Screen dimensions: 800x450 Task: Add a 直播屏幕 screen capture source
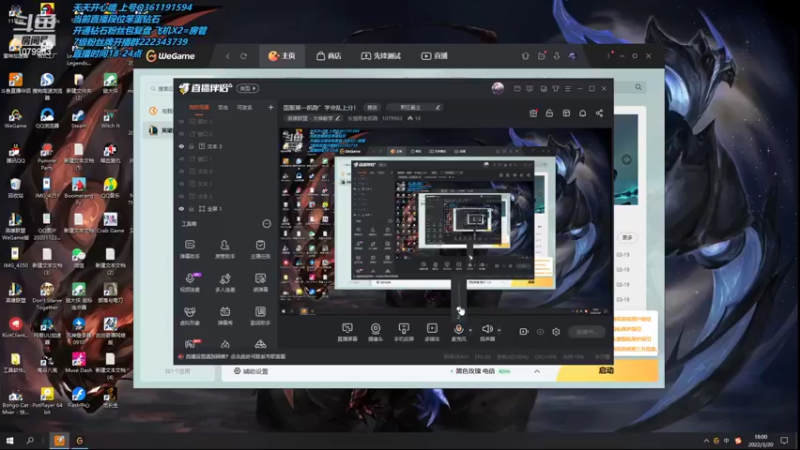[347, 332]
